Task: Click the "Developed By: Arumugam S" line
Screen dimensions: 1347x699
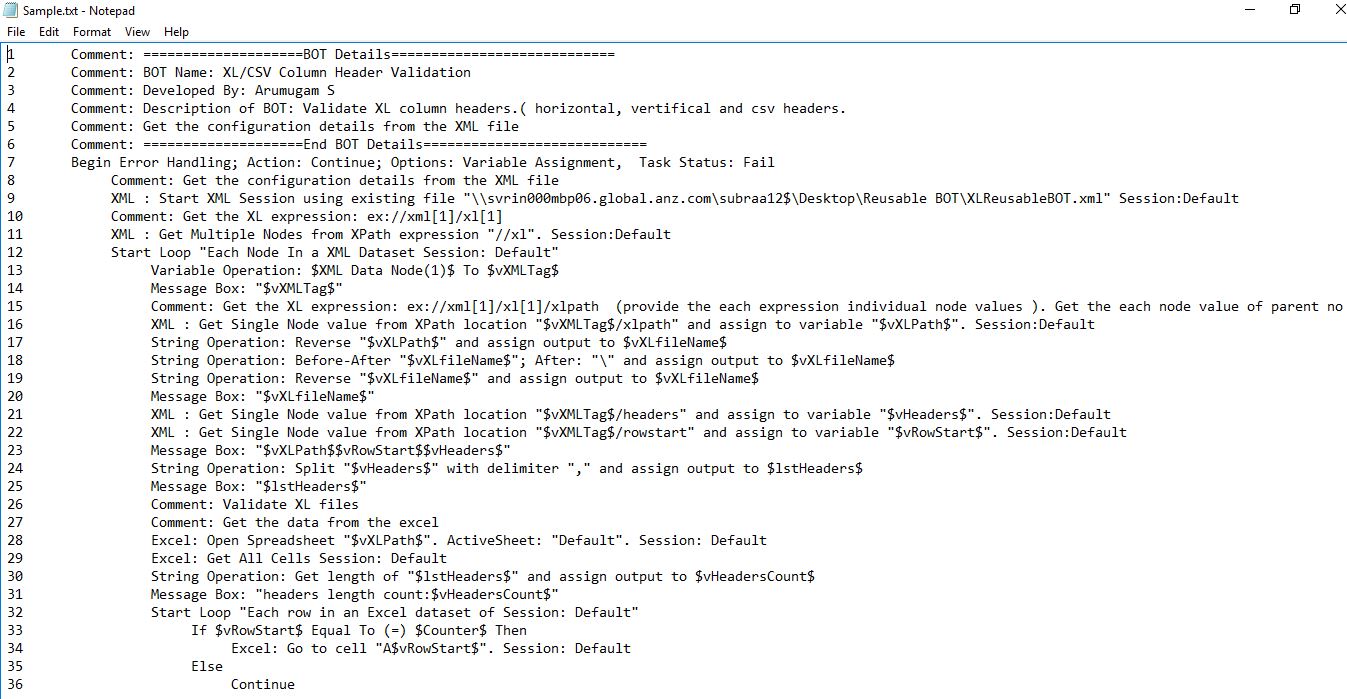Action: (238, 90)
